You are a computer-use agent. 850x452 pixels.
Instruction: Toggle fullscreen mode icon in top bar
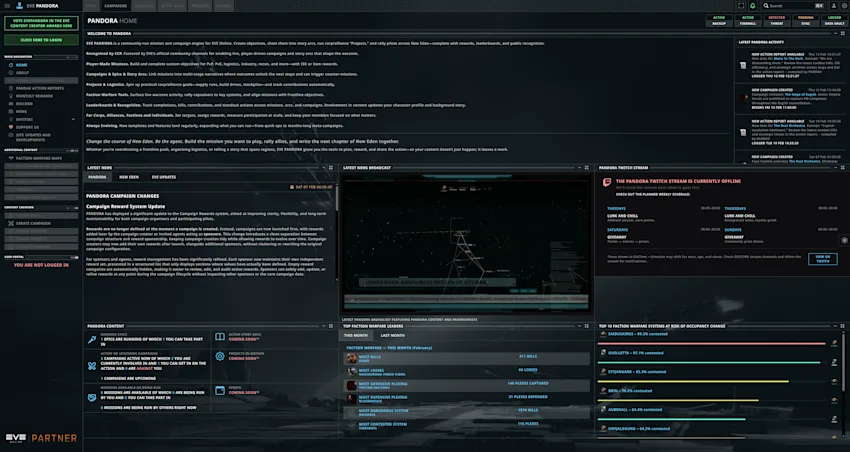click(x=741, y=6)
